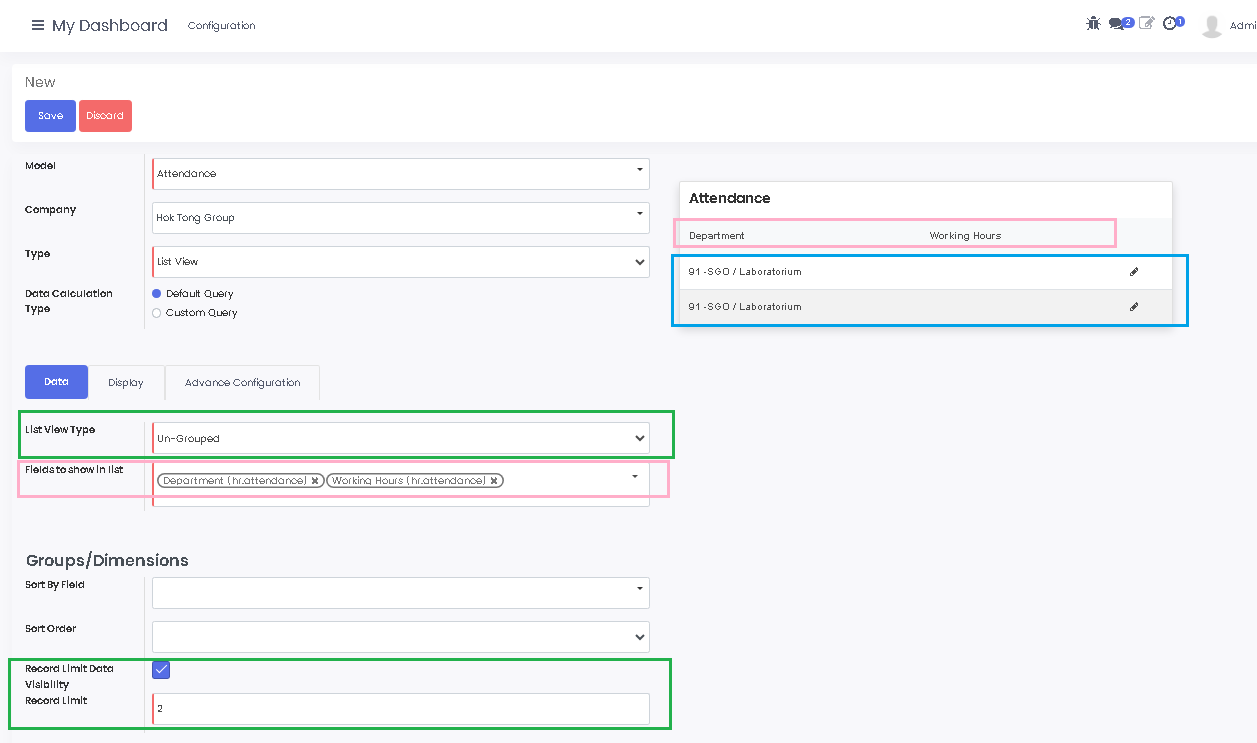Remove the Working Hours (hr.attendance) tag
This screenshot has width=1257, height=743.
pyautogui.click(x=494, y=481)
